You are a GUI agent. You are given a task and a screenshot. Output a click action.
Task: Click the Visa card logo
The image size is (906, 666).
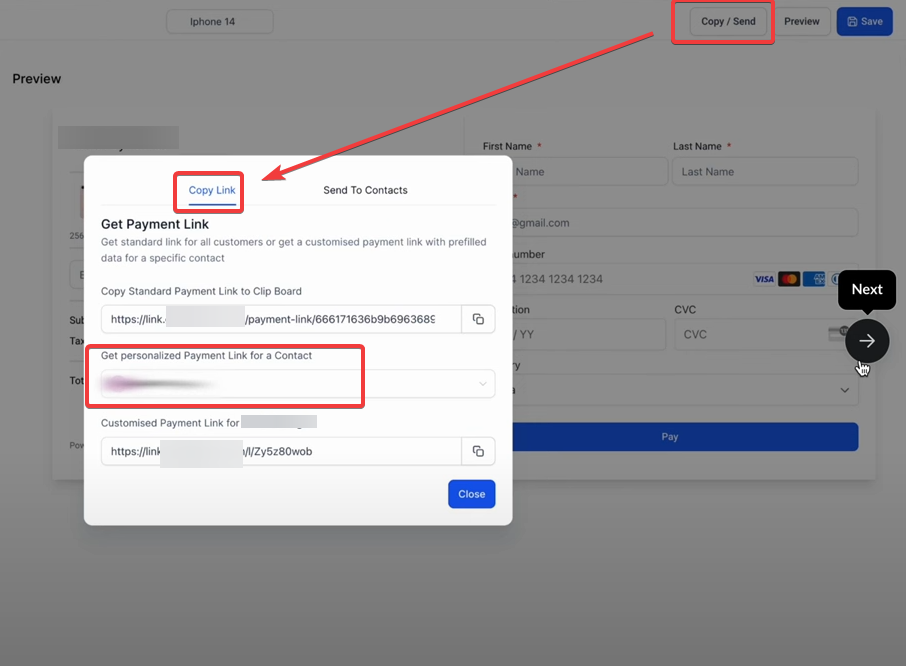pos(764,279)
